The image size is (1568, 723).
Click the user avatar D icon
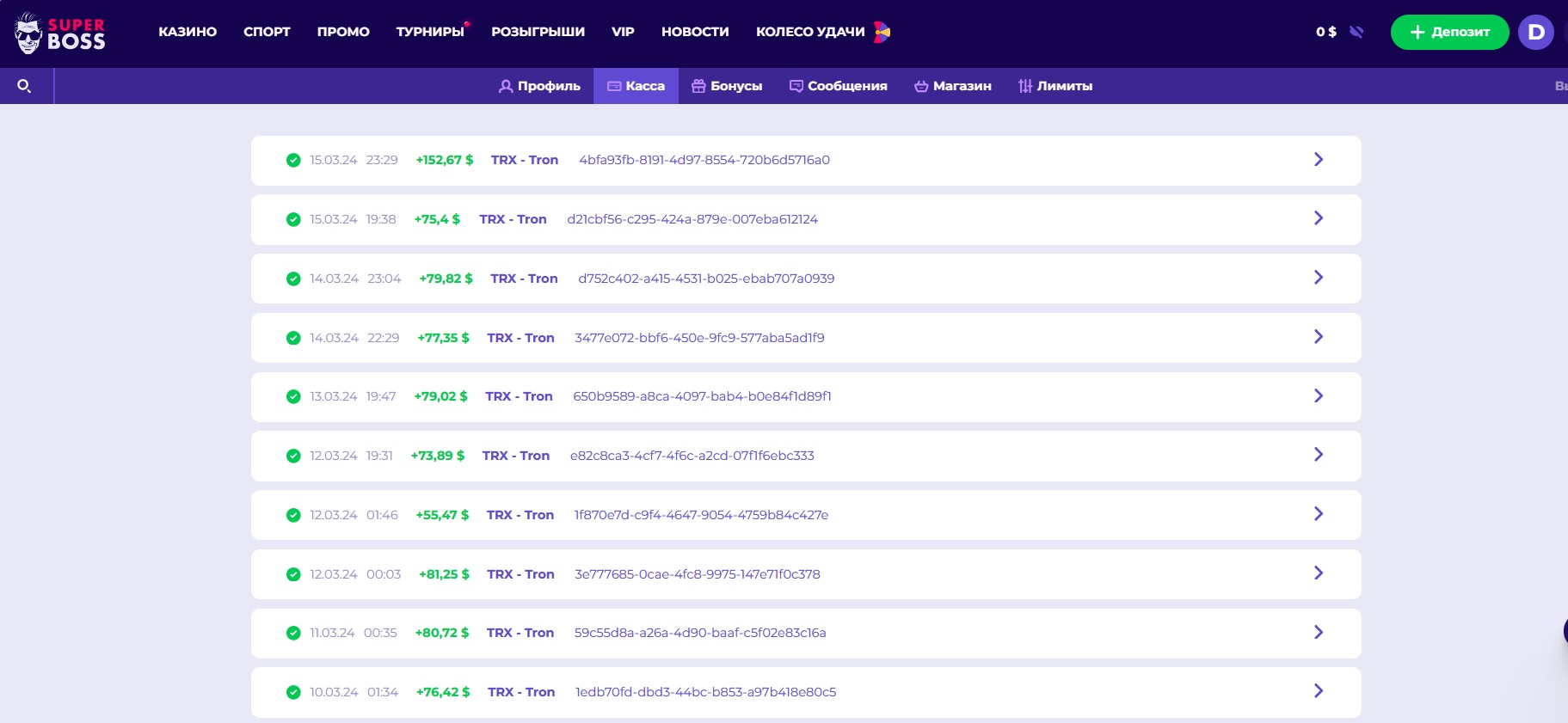[x=1535, y=33]
